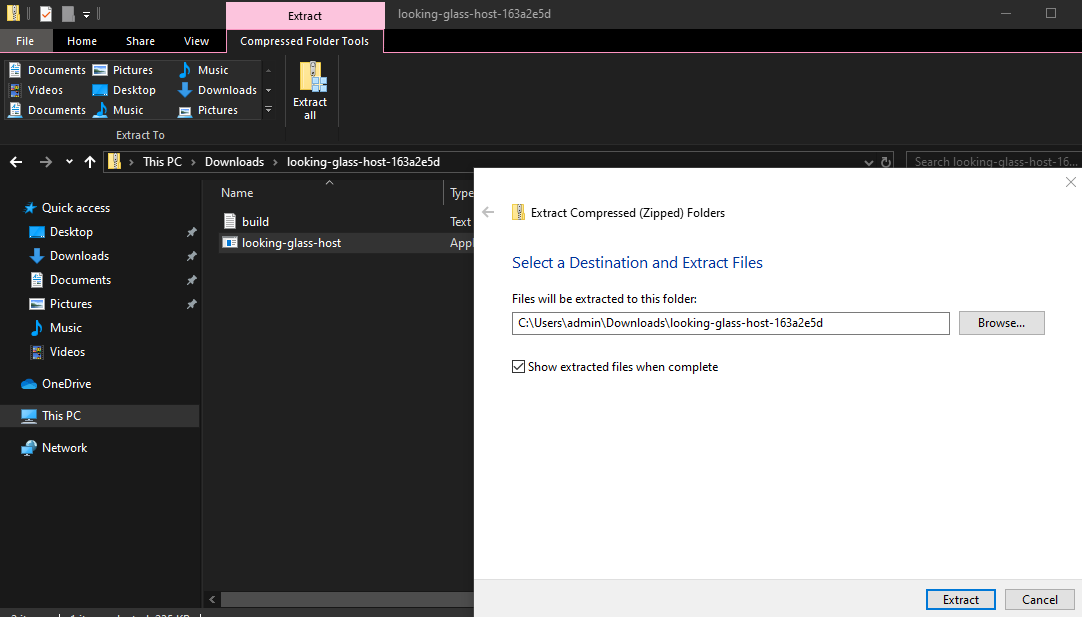Select the looking-glass-host application file
This screenshot has width=1082, height=617.
(291, 242)
